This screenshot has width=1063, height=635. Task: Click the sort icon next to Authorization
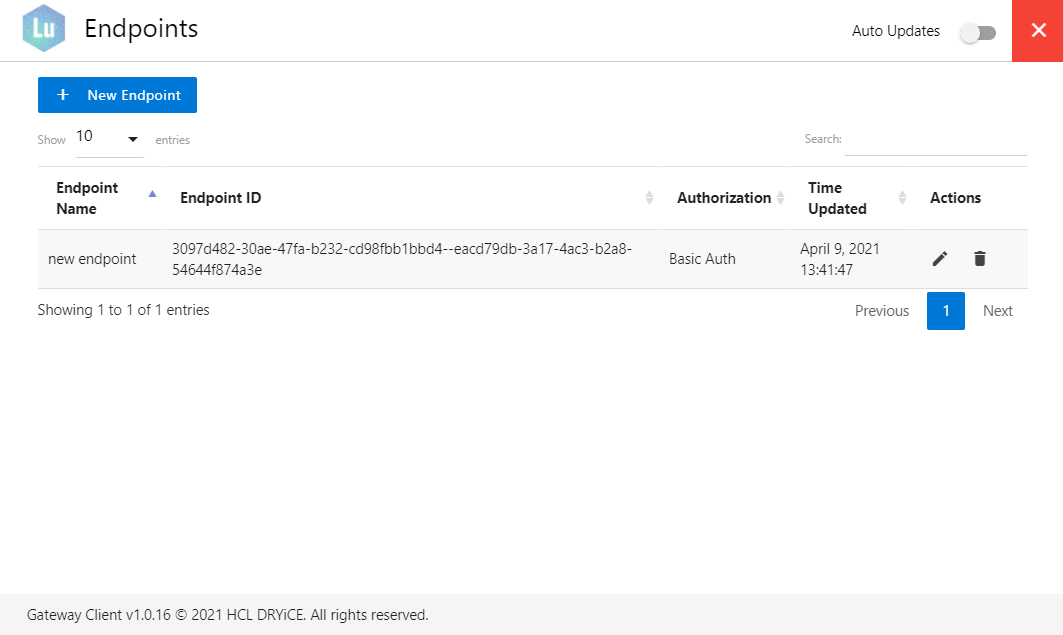[x=779, y=197]
